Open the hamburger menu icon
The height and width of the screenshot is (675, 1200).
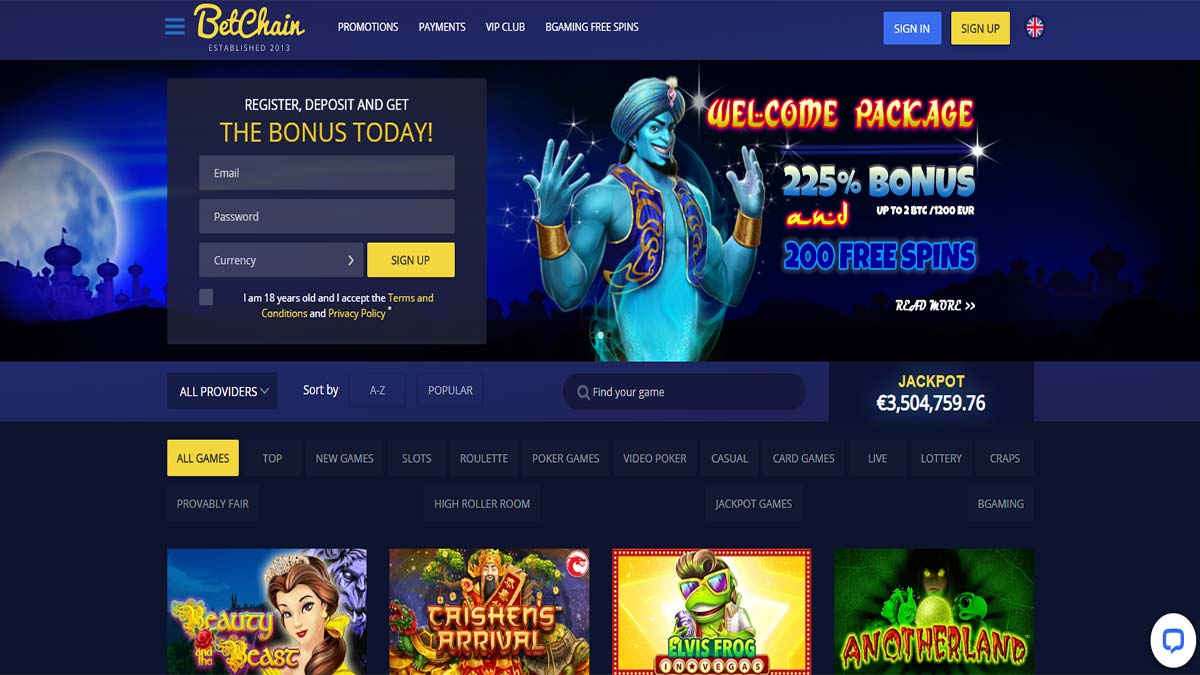point(175,27)
